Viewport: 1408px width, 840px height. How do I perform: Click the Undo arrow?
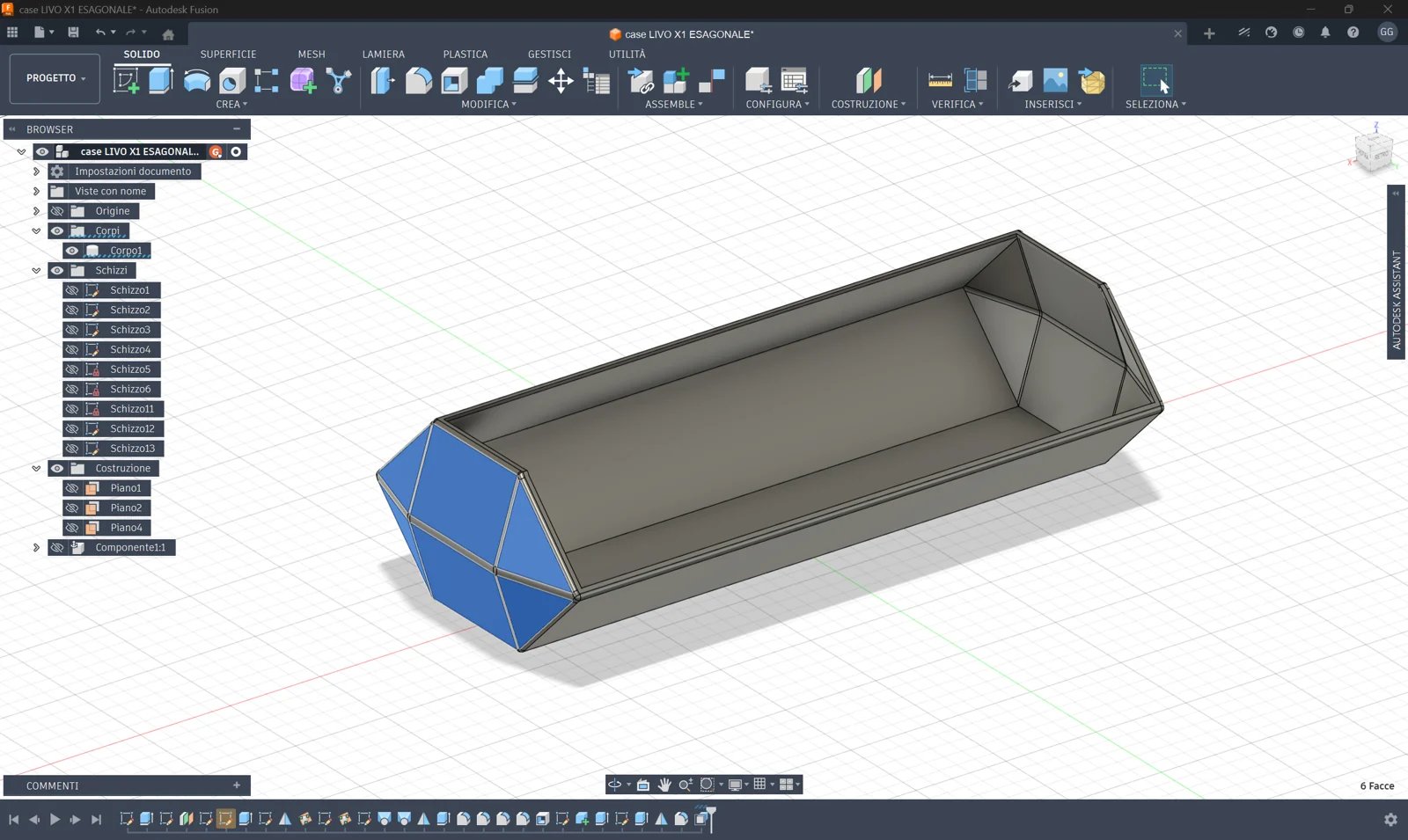click(x=100, y=33)
